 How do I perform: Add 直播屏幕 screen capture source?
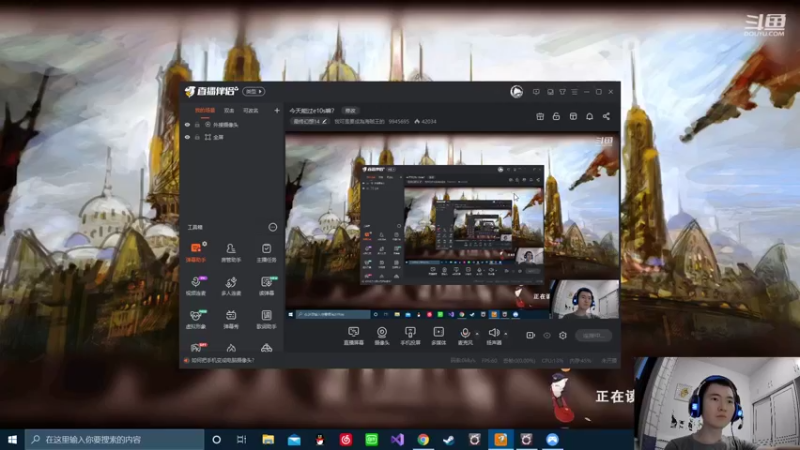click(x=354, y=336)
